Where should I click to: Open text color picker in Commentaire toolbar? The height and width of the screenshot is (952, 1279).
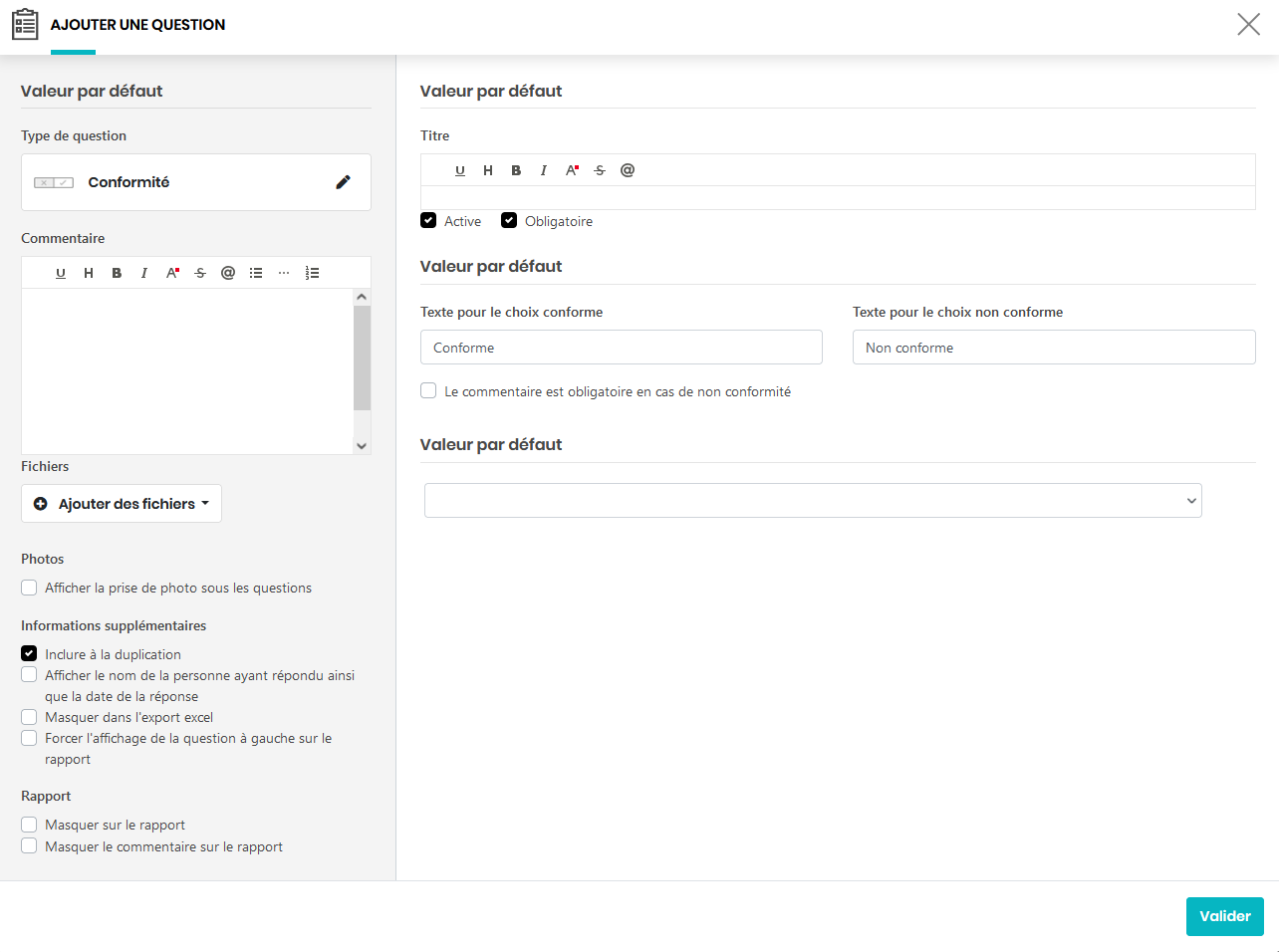point(172,273)
